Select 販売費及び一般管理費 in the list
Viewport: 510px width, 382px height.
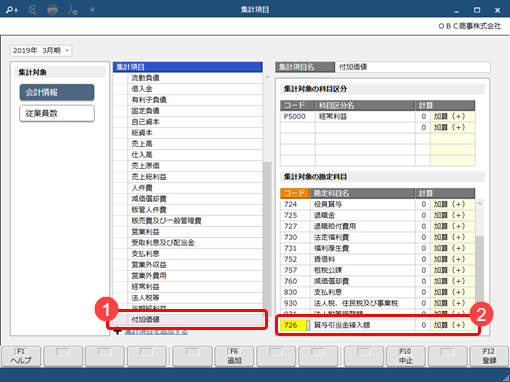(188, 221)
